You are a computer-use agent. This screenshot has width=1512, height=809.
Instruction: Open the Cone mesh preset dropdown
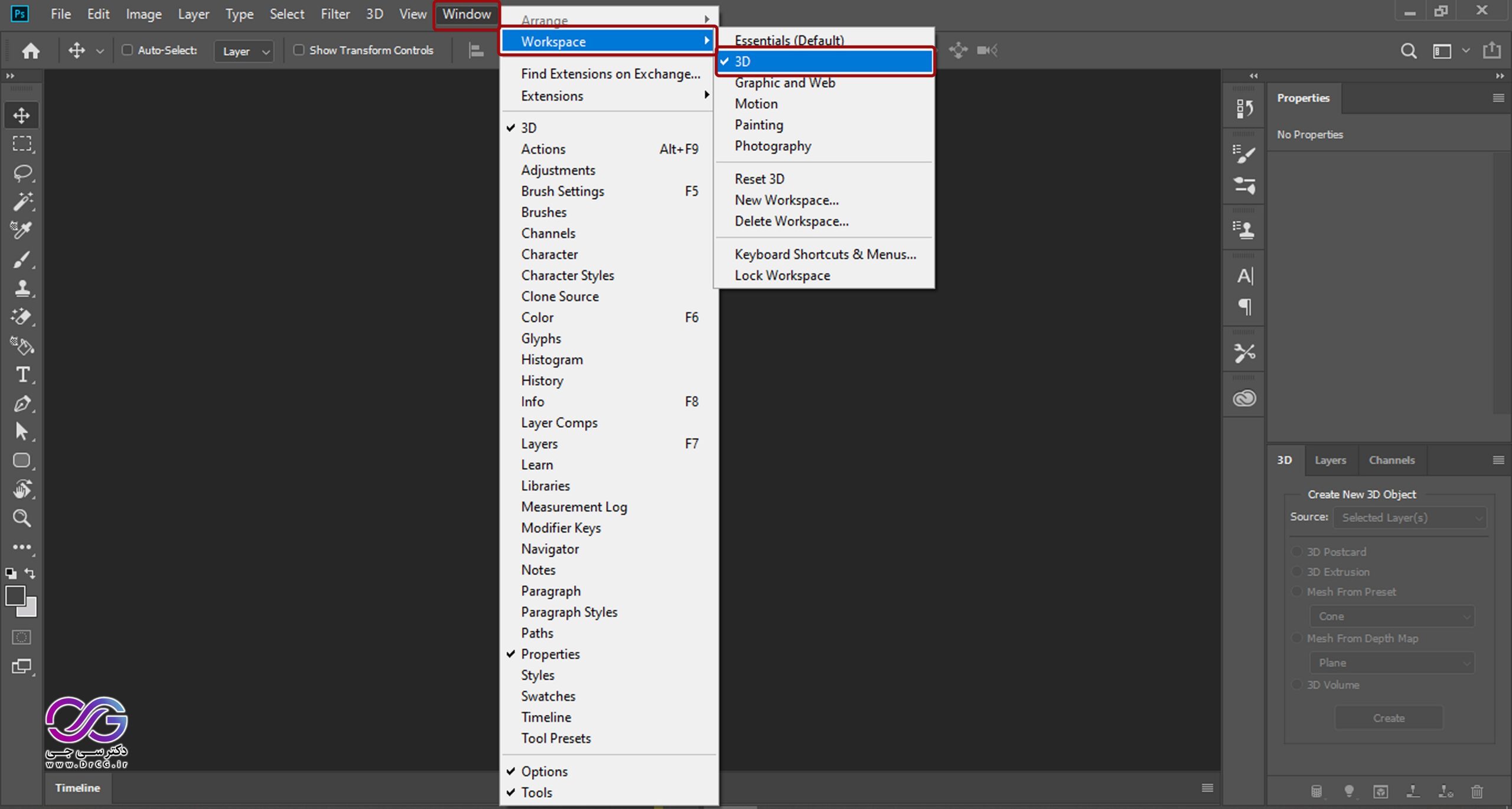pos(1392,616)
